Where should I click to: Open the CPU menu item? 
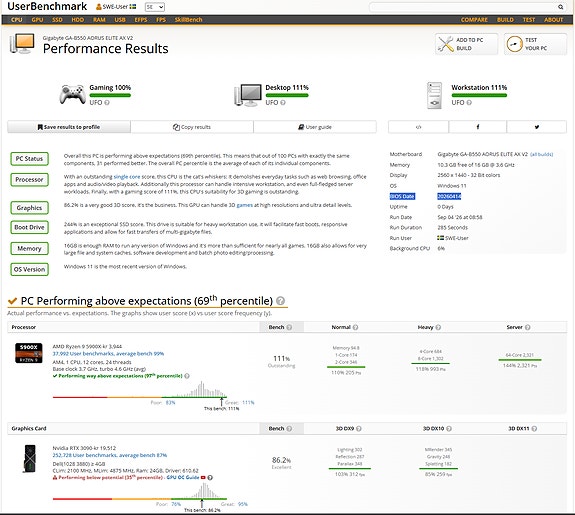click(x=17, y=20)
